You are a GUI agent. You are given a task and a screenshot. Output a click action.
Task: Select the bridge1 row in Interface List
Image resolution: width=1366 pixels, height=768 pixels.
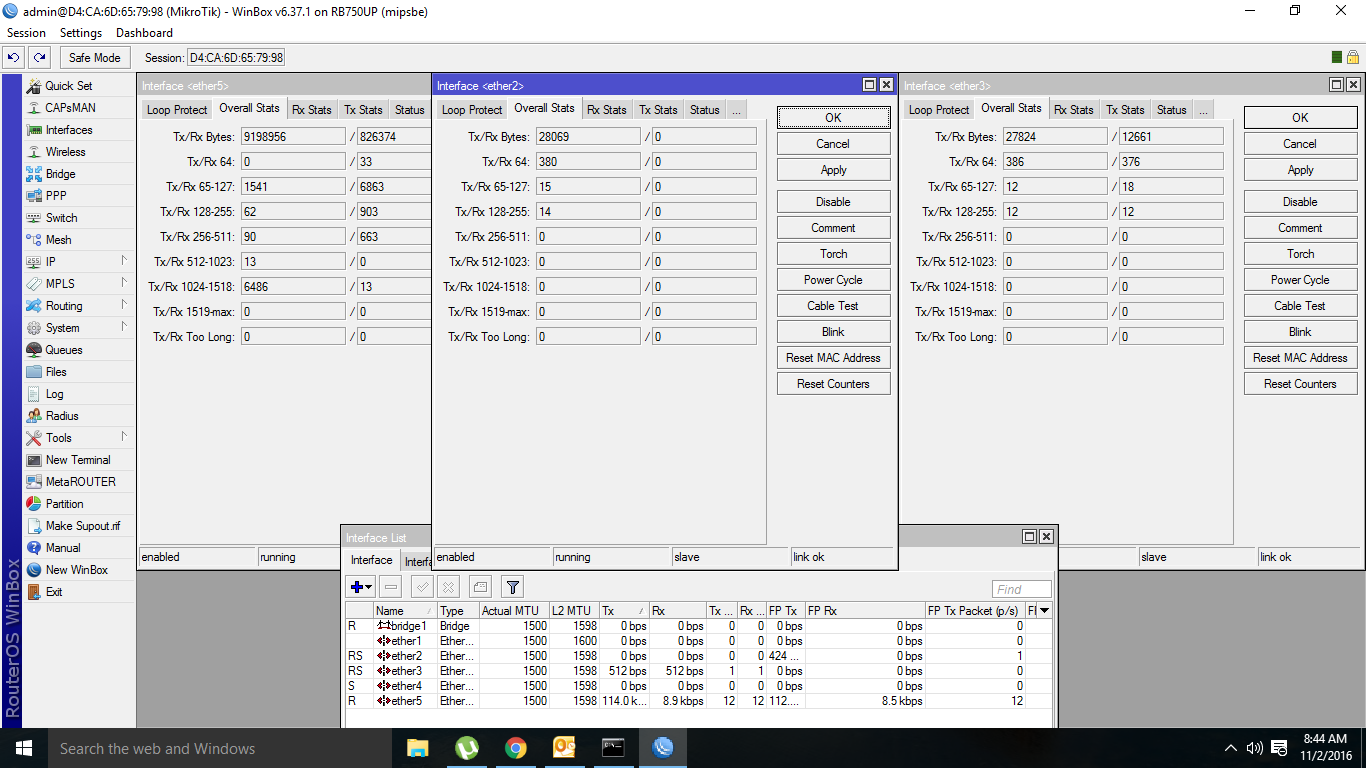click(698, 626)
